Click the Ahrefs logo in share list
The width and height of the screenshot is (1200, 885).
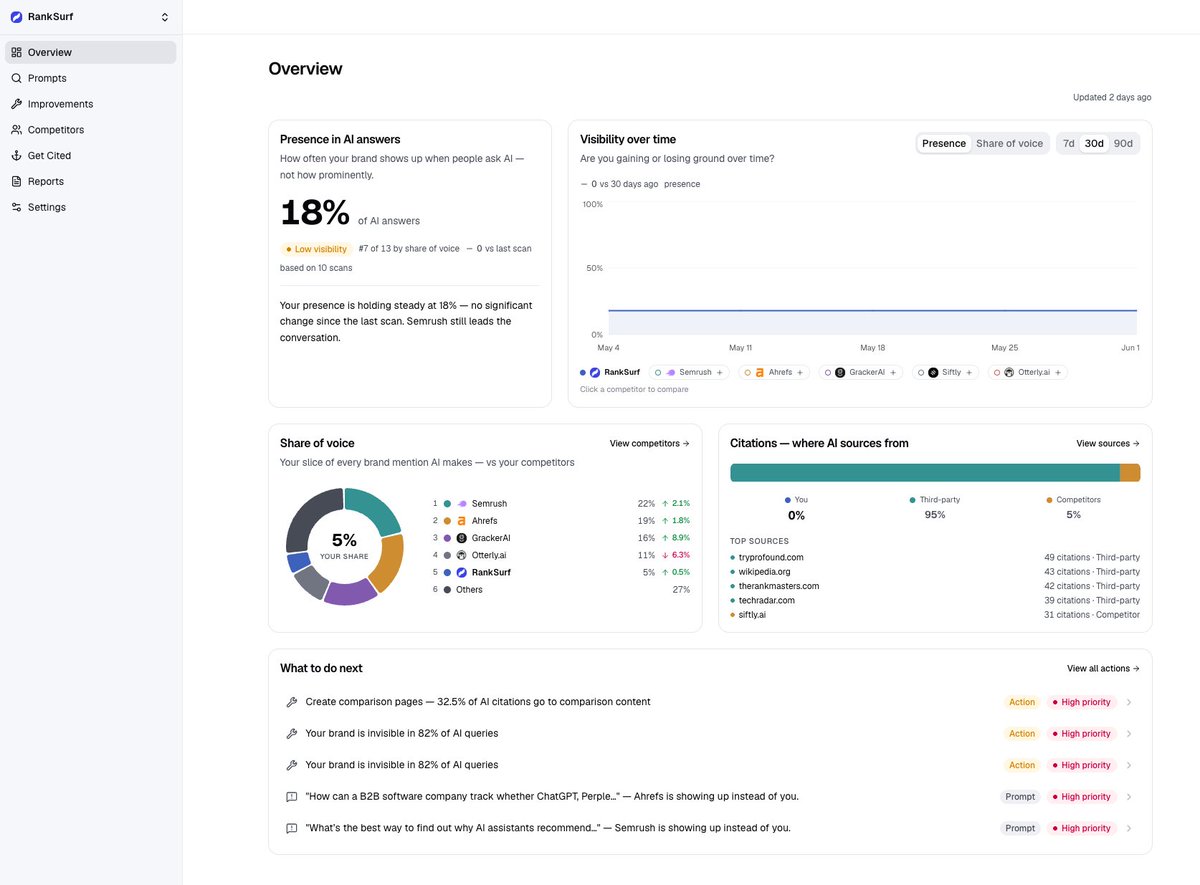[x=462, y=521]
